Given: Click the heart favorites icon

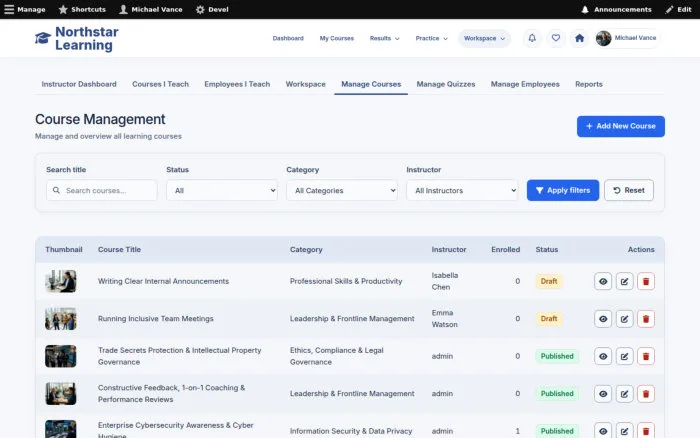Looking at the screenshot, I should click(x=555, y=38).
